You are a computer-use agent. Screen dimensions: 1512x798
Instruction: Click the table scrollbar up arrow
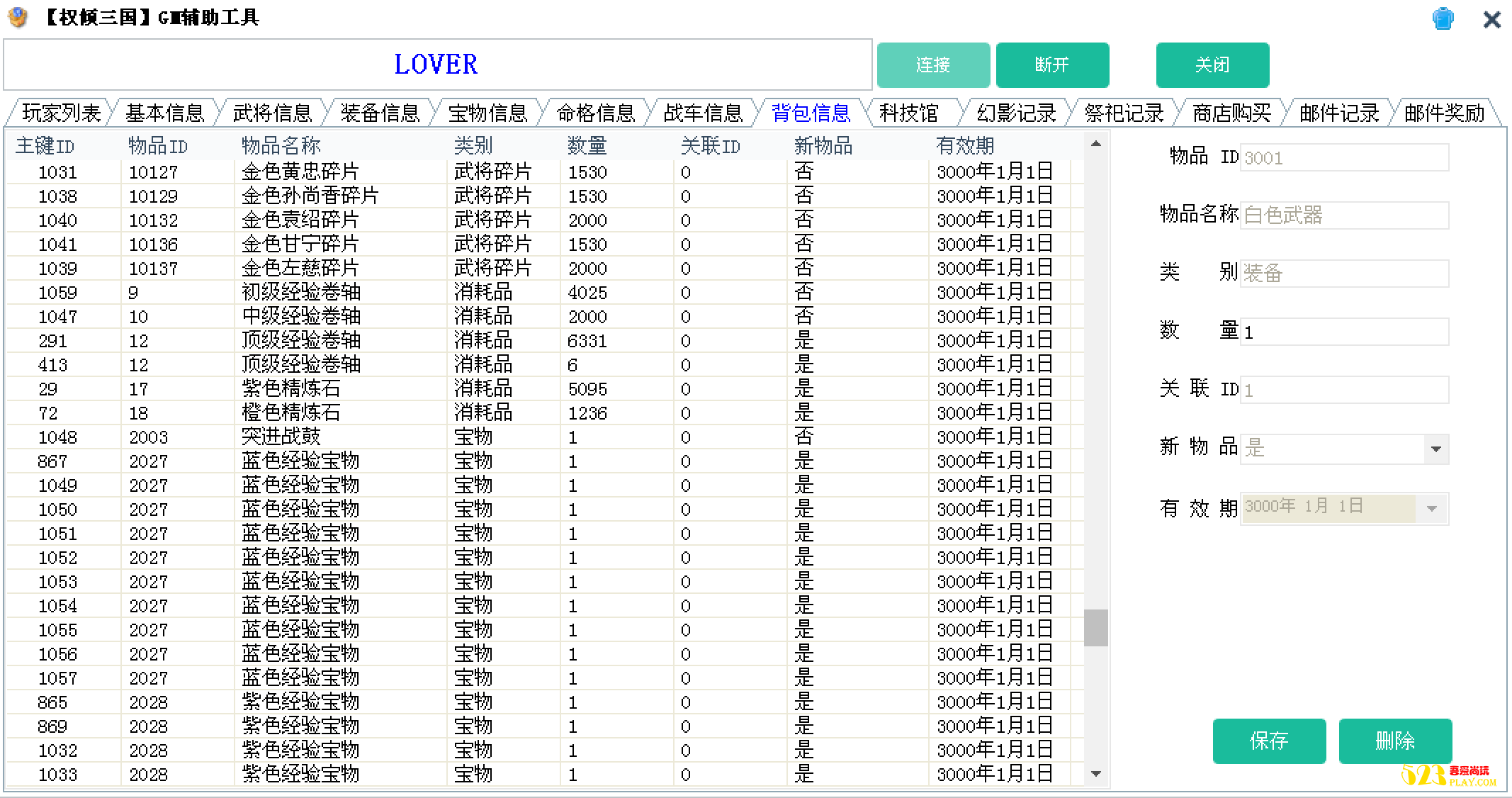coord(1096,144)
